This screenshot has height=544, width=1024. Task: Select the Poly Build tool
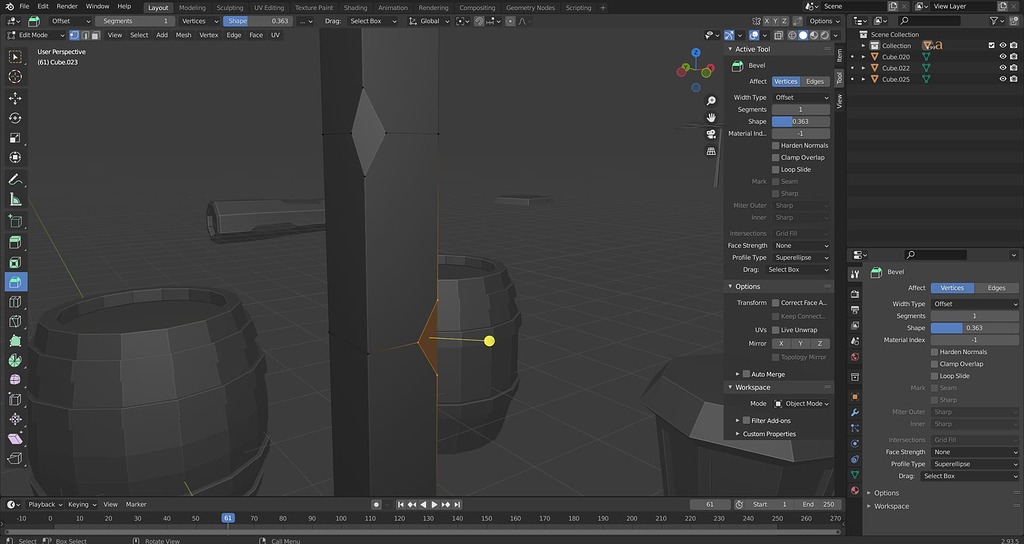point(15,341)
